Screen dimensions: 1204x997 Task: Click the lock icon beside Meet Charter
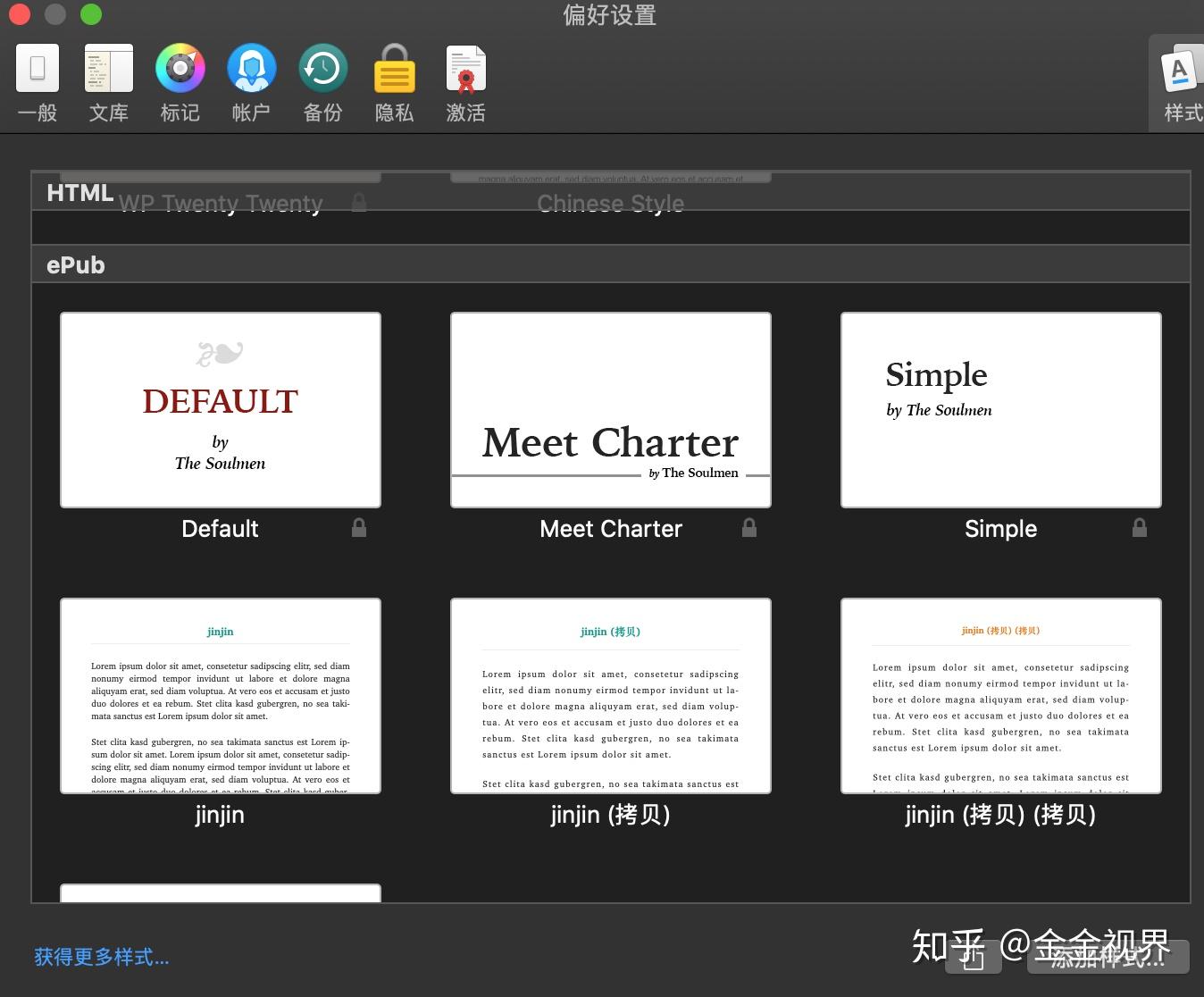(749, 528)
